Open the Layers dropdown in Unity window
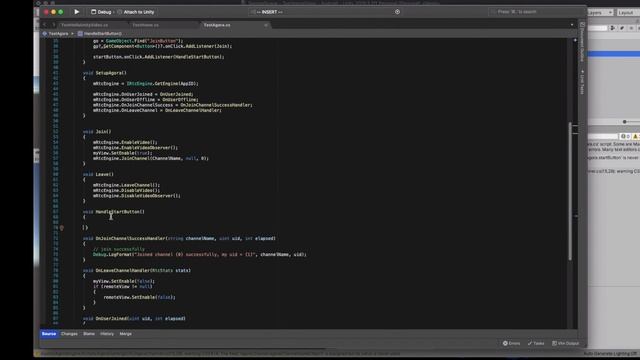640x360 pixels. (x=600, y=13)
